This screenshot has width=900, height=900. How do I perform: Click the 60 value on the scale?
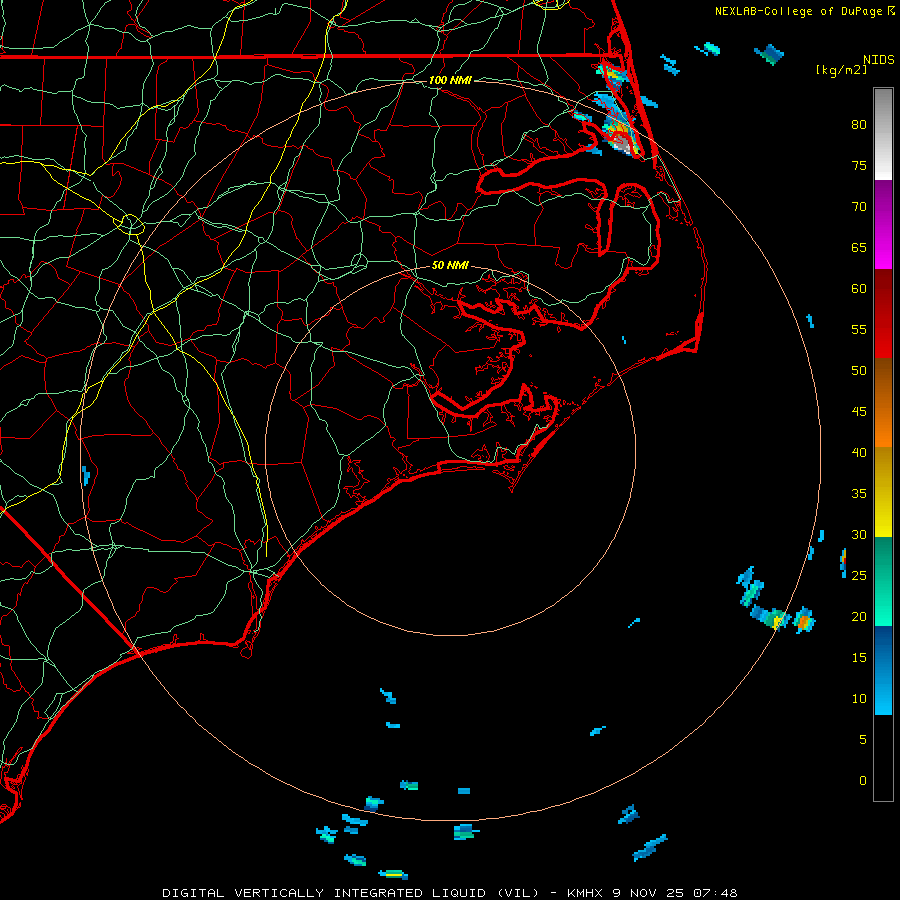coord(859,288)
